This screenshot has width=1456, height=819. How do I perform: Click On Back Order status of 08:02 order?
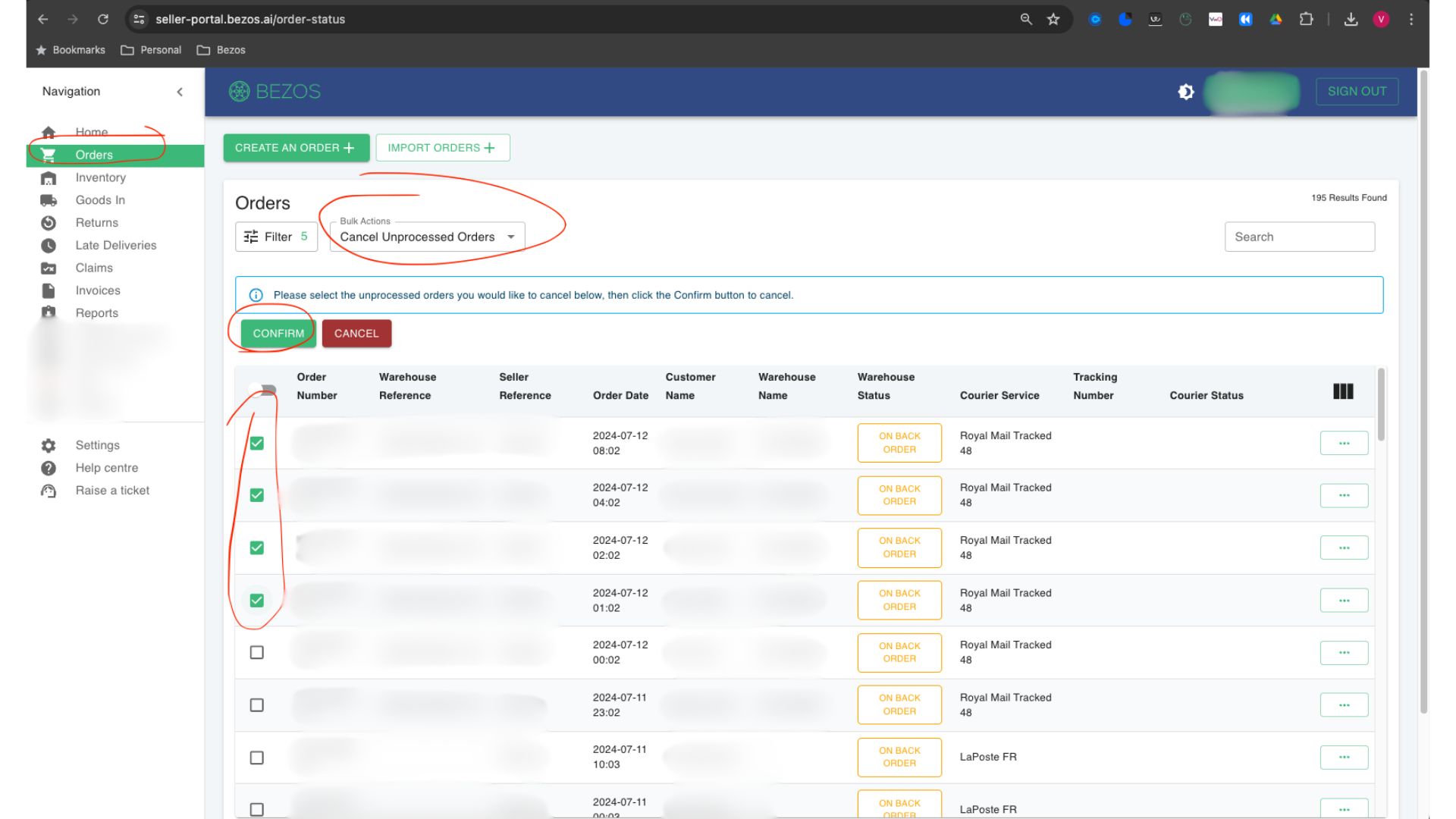pos(899,443)
